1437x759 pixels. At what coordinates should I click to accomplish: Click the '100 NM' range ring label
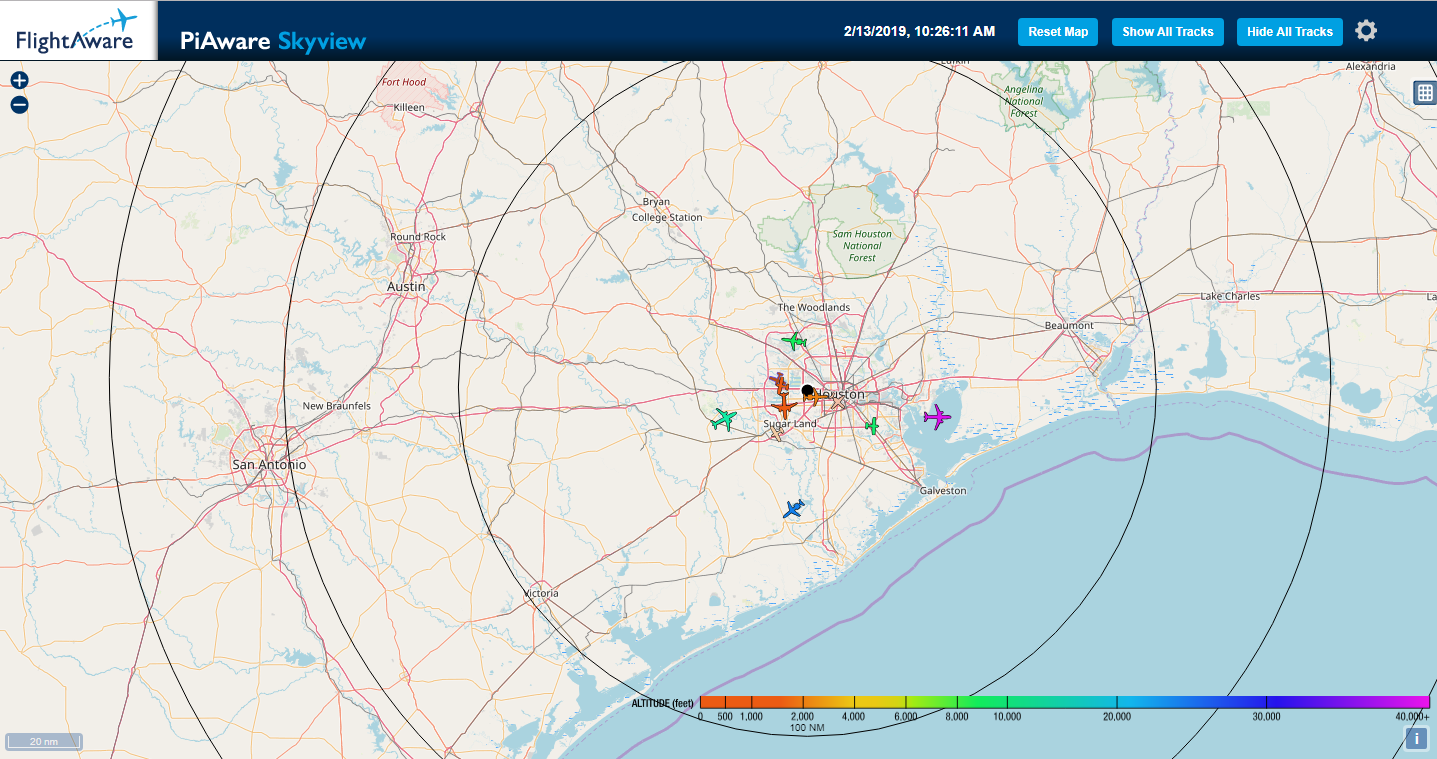[806, 728]
